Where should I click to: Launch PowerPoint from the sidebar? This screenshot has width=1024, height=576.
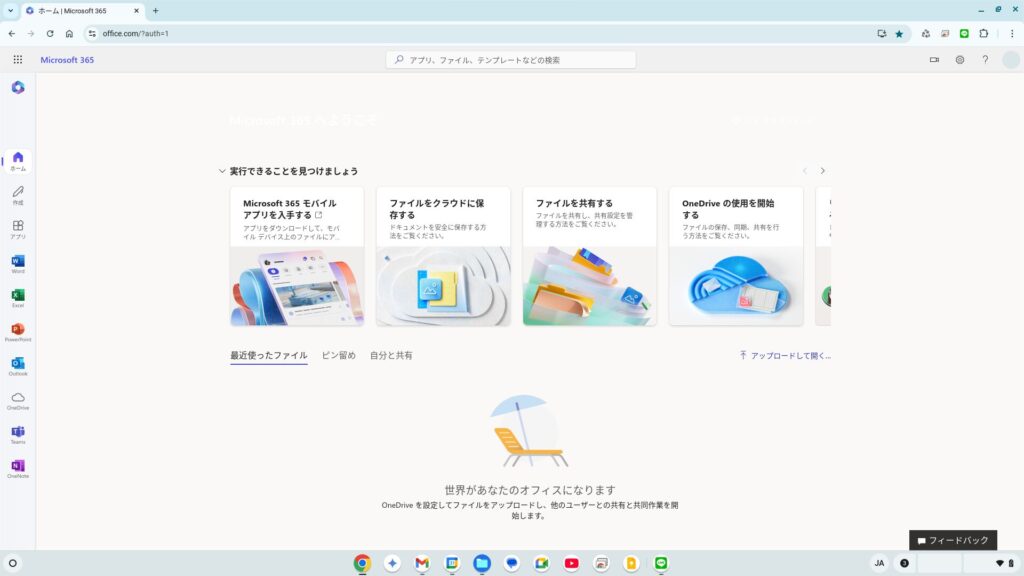click(x=18, y=331)
